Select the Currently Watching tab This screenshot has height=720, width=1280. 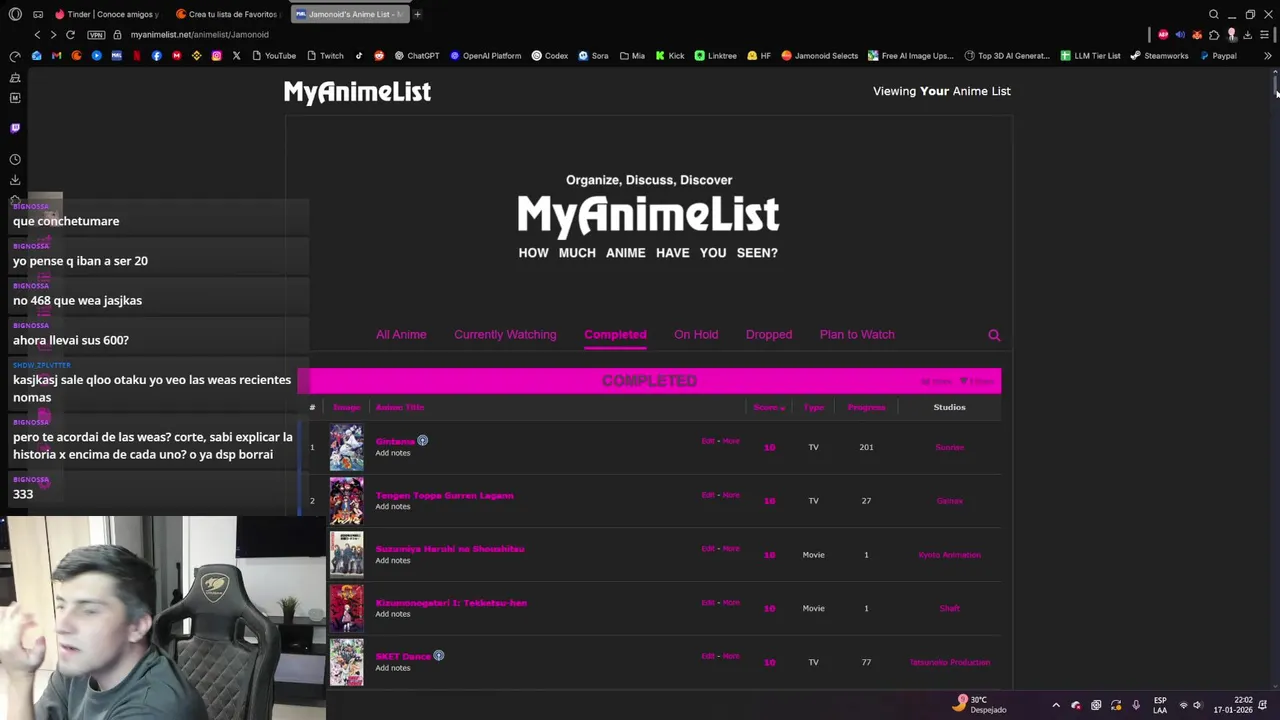coord(505,334)
